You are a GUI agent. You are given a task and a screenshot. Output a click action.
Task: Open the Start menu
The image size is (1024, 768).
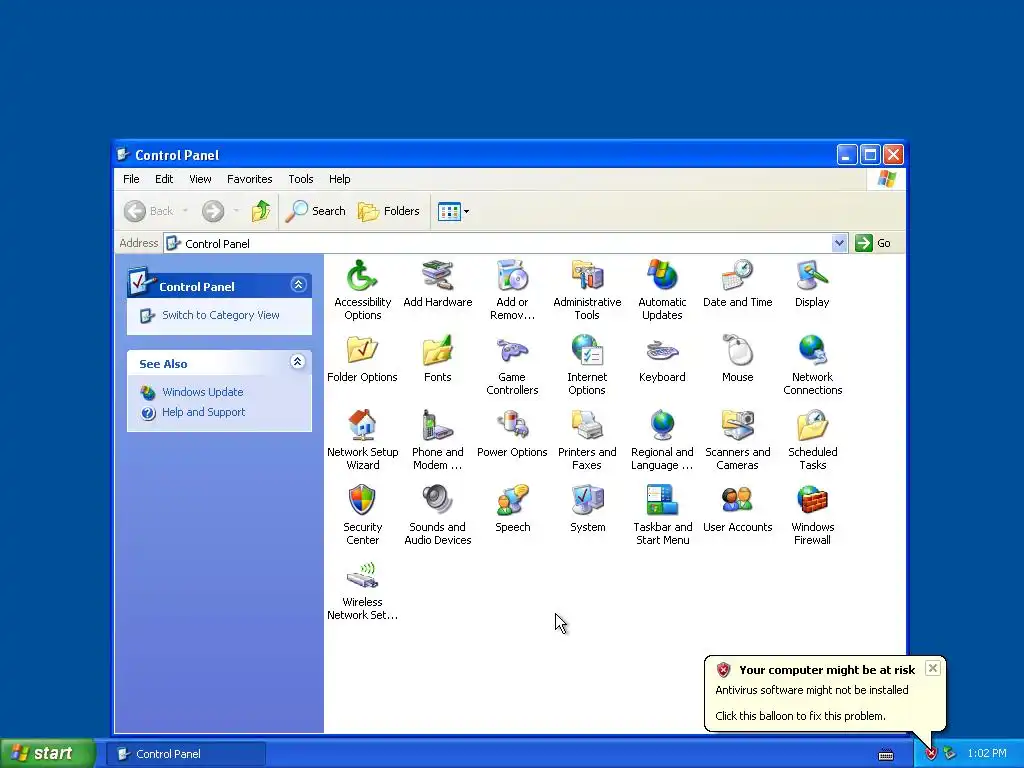47,753
